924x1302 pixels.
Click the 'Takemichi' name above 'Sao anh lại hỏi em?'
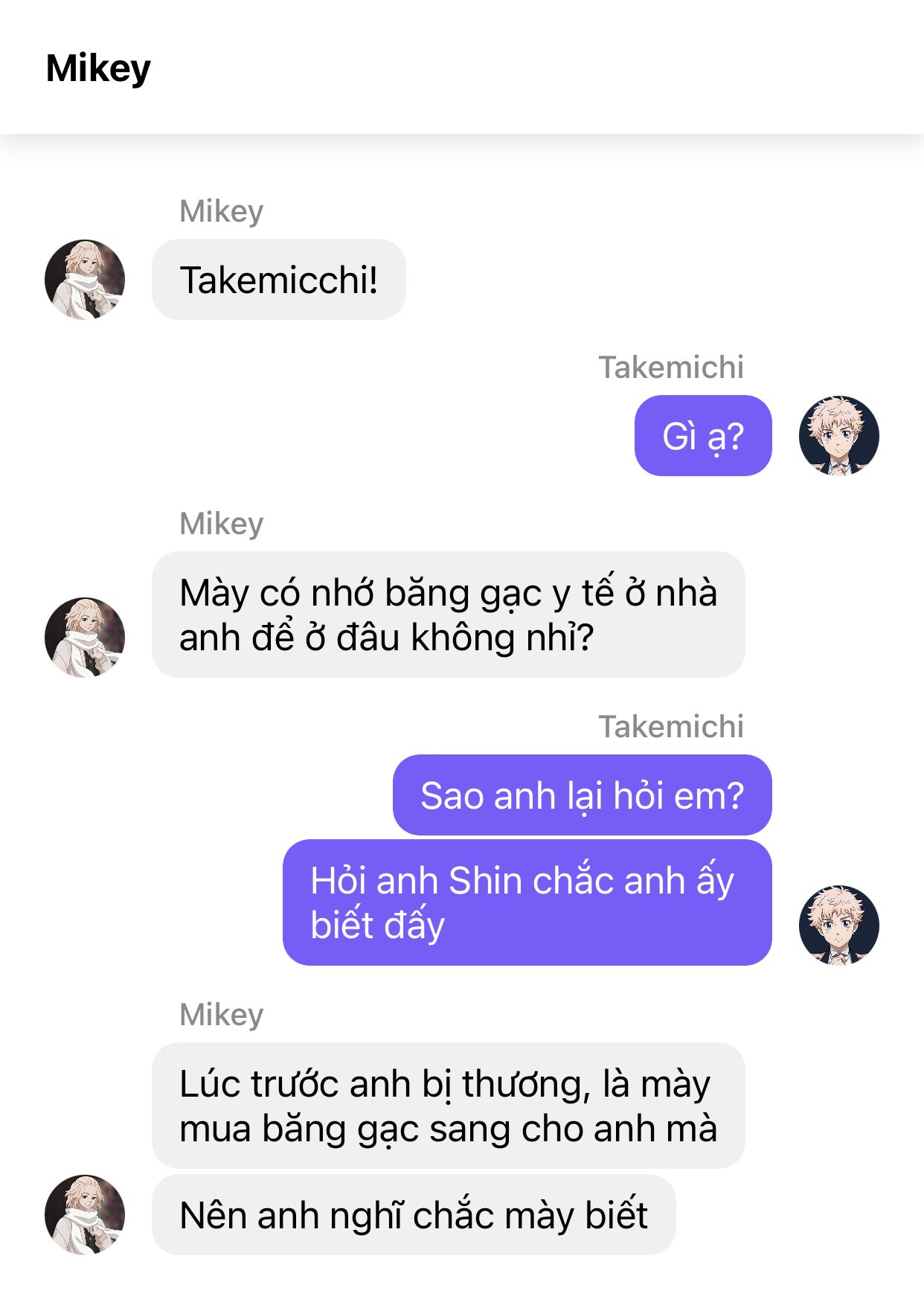[x=671, y=726]
